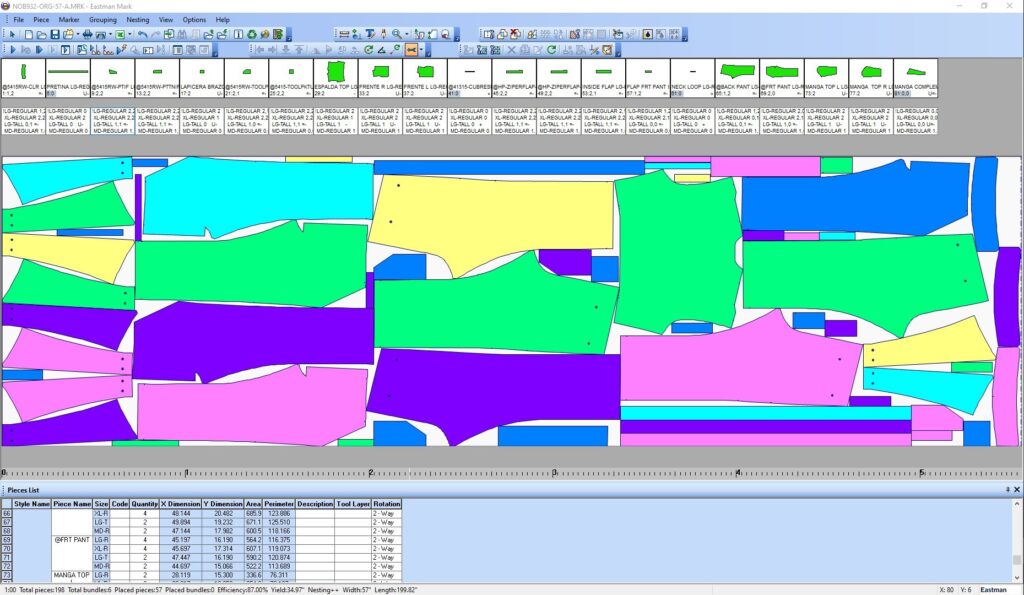This screenshot has height=595, width=1024.
Task: Redo the last undone action
Action: pos(155,35)
